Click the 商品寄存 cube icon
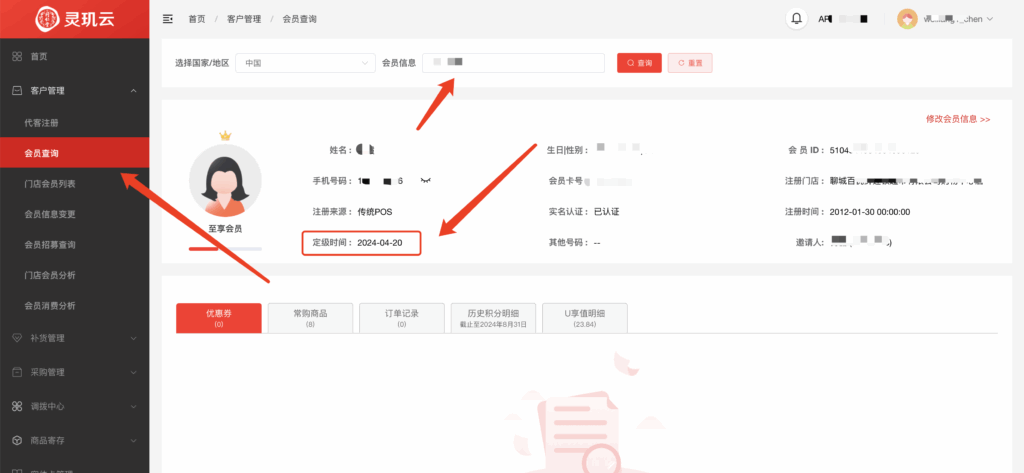The image size is (1024, 473). [18, 440]
